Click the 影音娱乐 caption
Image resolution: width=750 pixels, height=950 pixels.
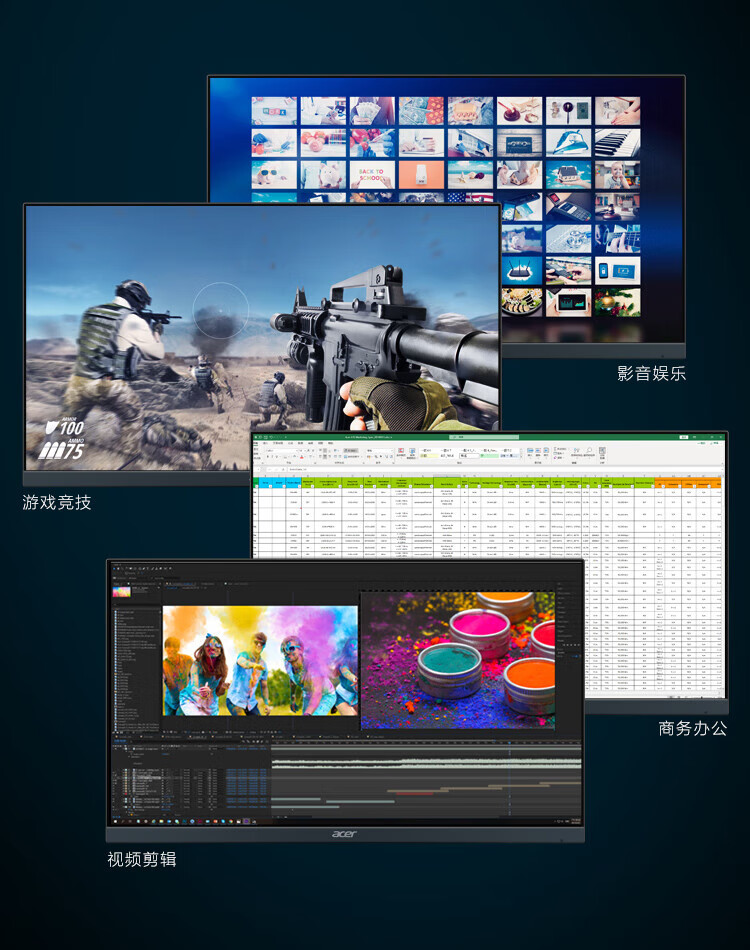(651, 373)
